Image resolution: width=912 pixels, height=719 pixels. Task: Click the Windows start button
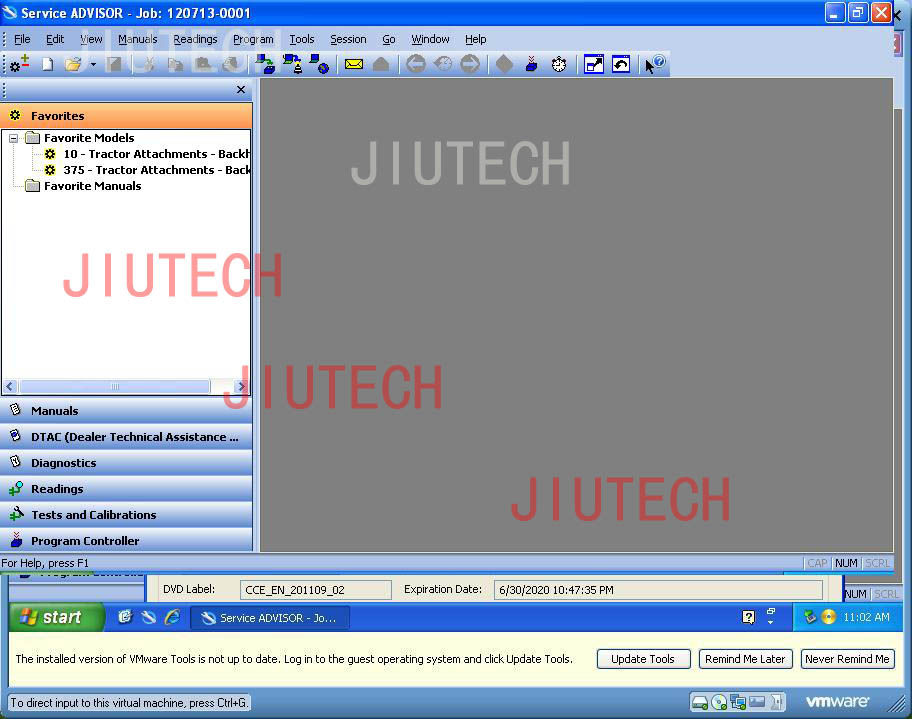[56, 617]
